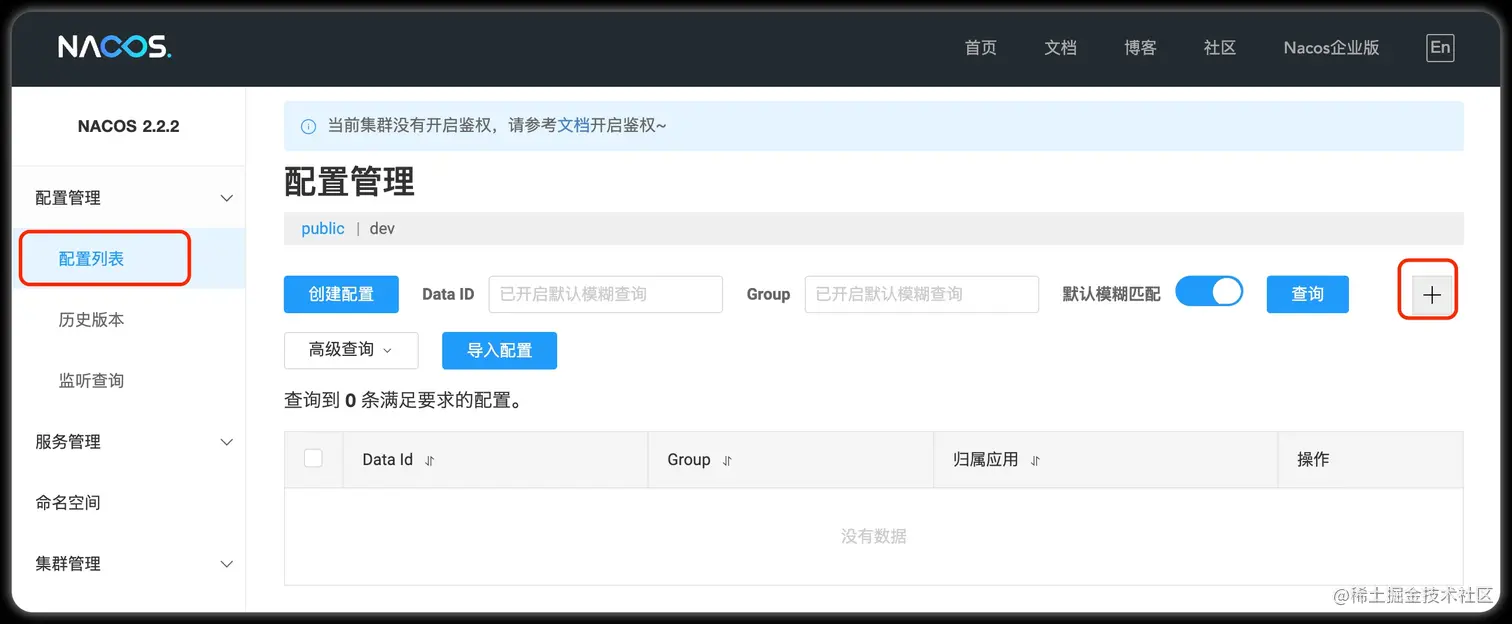
Task: Click the NACOS 2.2.2 version text
Action: [128, 126]
